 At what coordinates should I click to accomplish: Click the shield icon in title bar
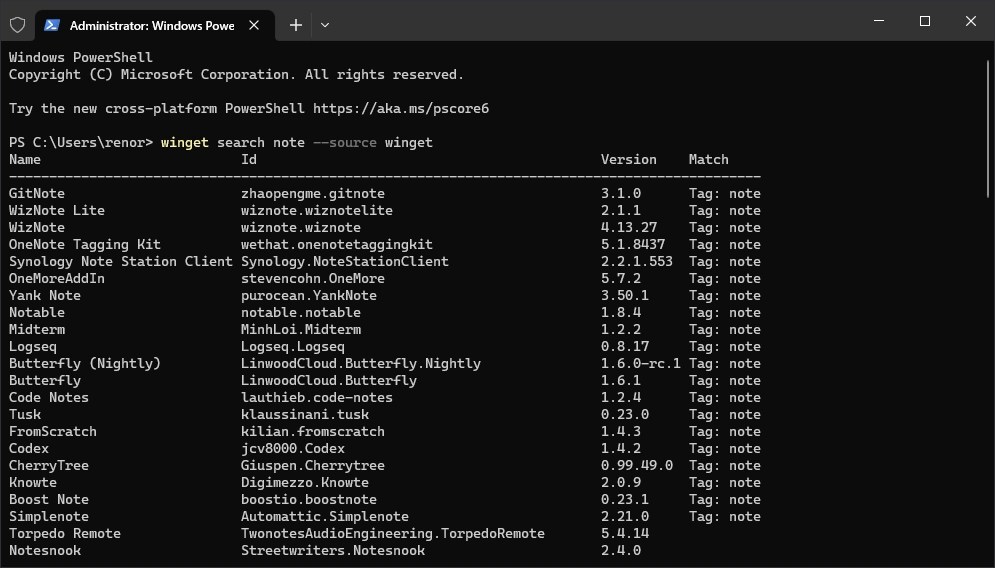pyautogui.click(x=17, y=25)
